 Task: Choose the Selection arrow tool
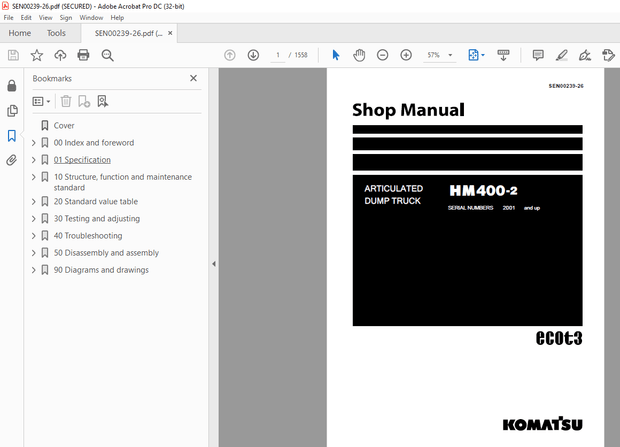click(x=336, y=55)
